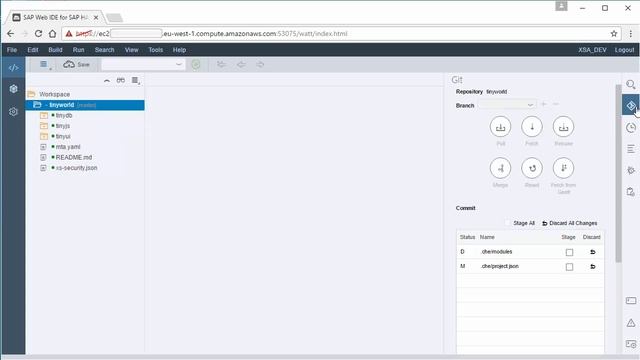Screen dimensions: 640x360
Task: Go to browser home page
Action: coord(52,34)
